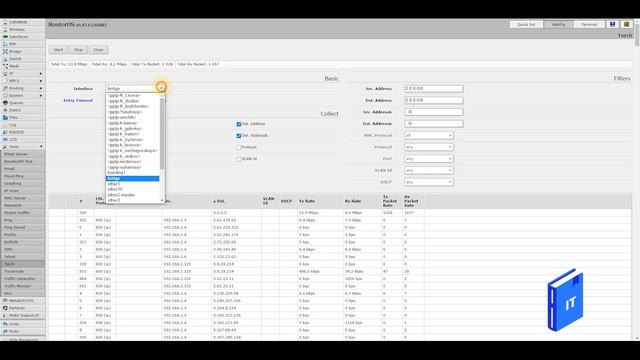640x360 pixels.
Task: Enable the VLAN Id collect checkbox
Action: [x=239, y=159]
